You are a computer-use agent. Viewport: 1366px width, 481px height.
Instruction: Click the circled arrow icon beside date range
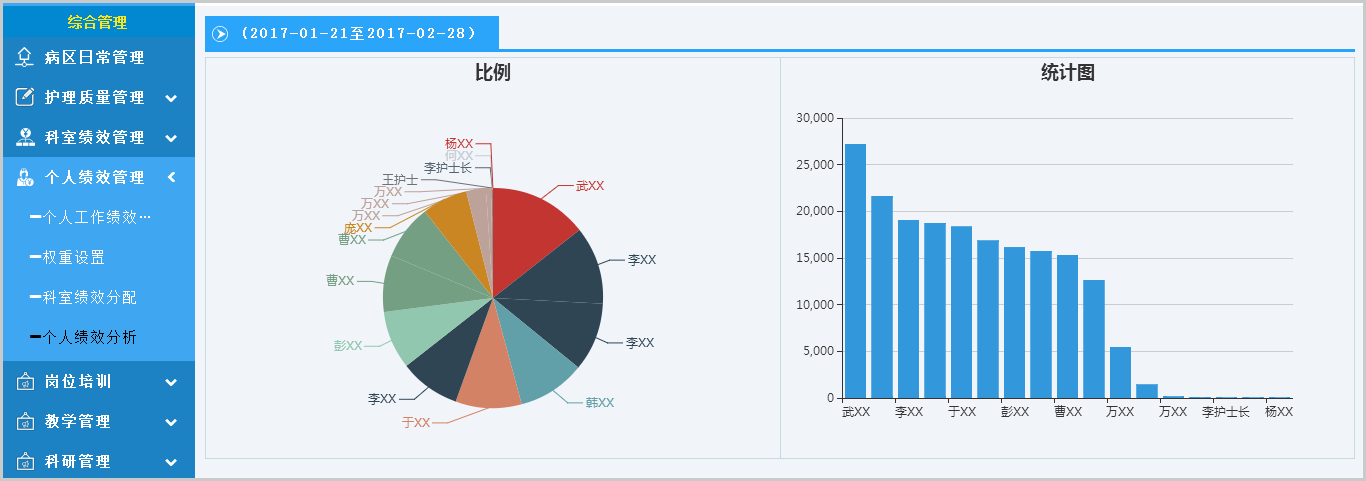[x=221, y=34]
